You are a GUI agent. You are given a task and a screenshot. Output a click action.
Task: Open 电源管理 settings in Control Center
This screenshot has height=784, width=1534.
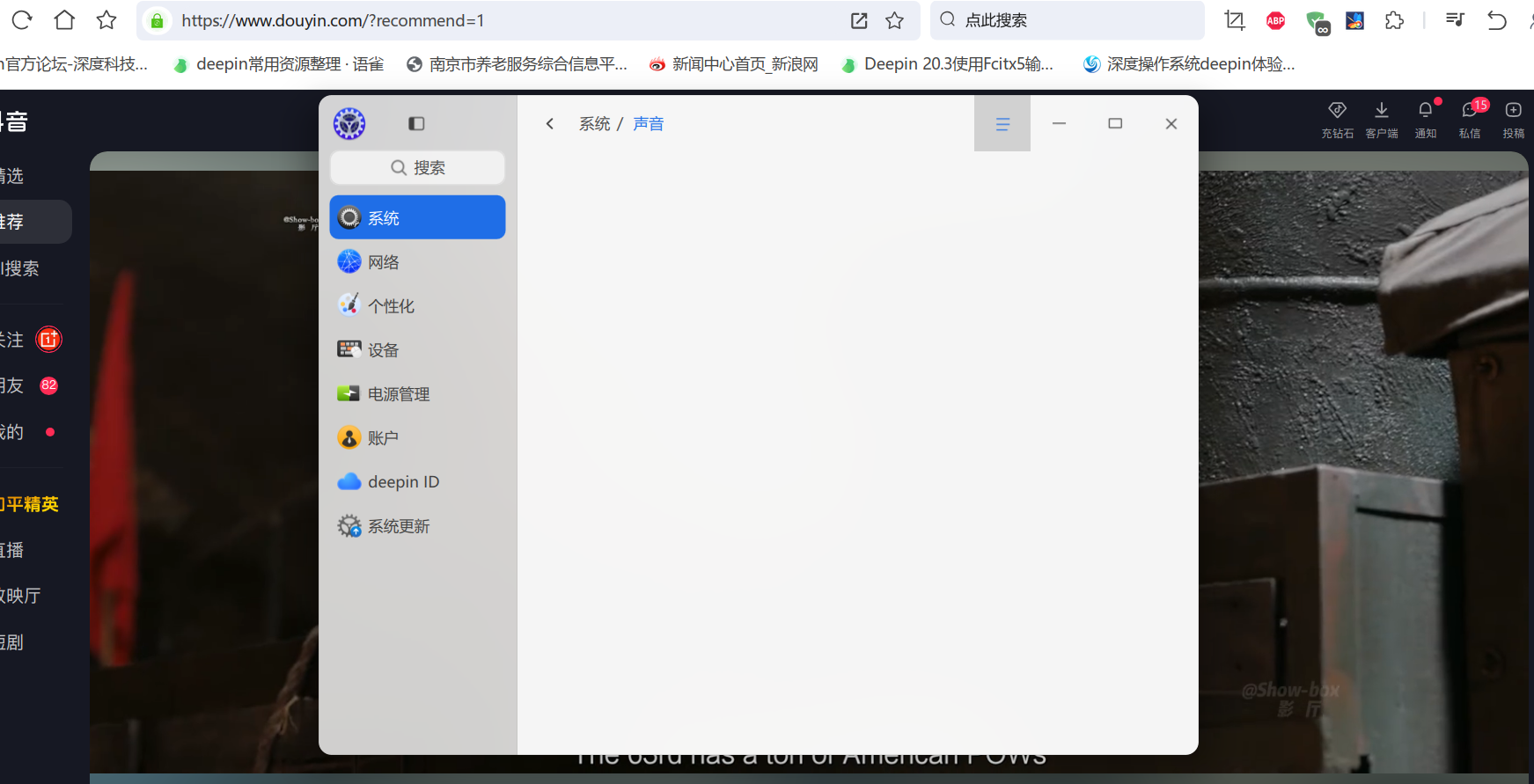[x=417, y=393]
